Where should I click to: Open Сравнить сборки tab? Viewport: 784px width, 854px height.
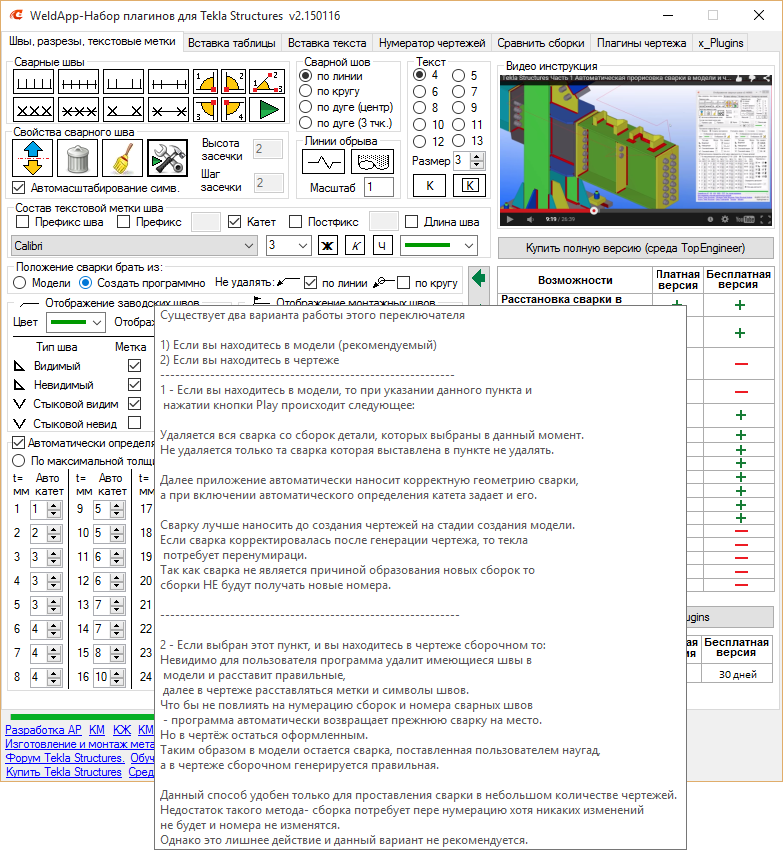tap(540, 43)
